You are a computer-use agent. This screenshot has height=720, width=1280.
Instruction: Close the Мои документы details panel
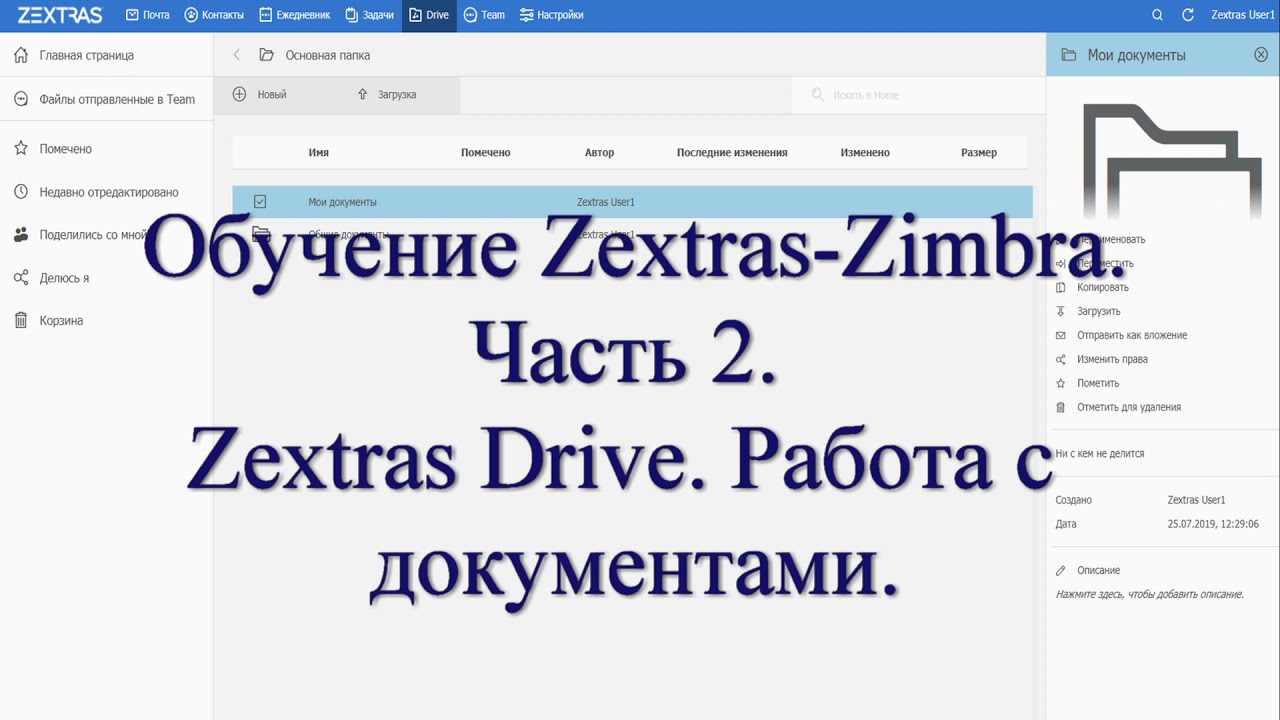pos(1261,55)
